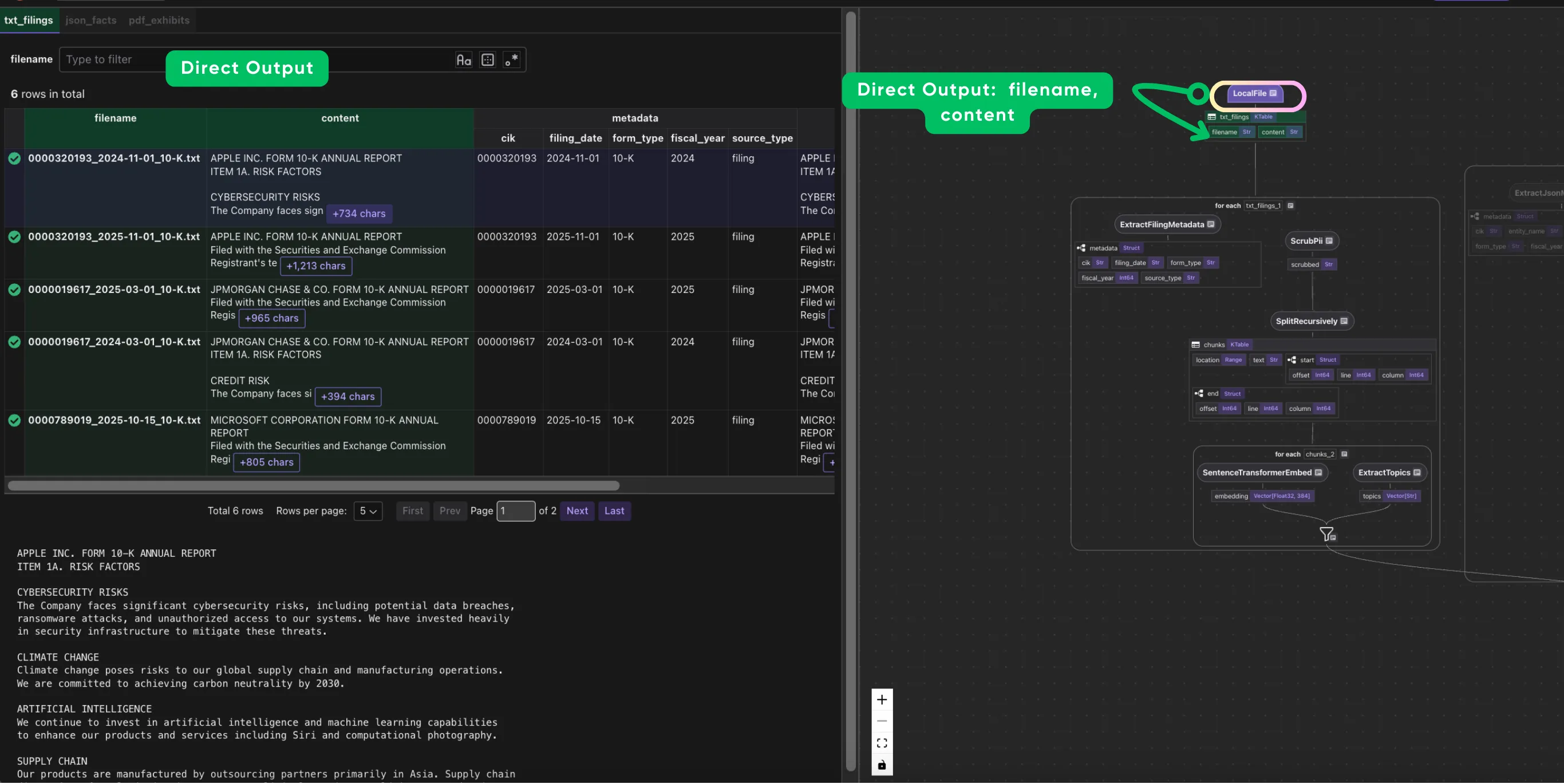Expand the +1,213 chars content preview
This screenshot has height=784, width=1564.
point(315,267)
